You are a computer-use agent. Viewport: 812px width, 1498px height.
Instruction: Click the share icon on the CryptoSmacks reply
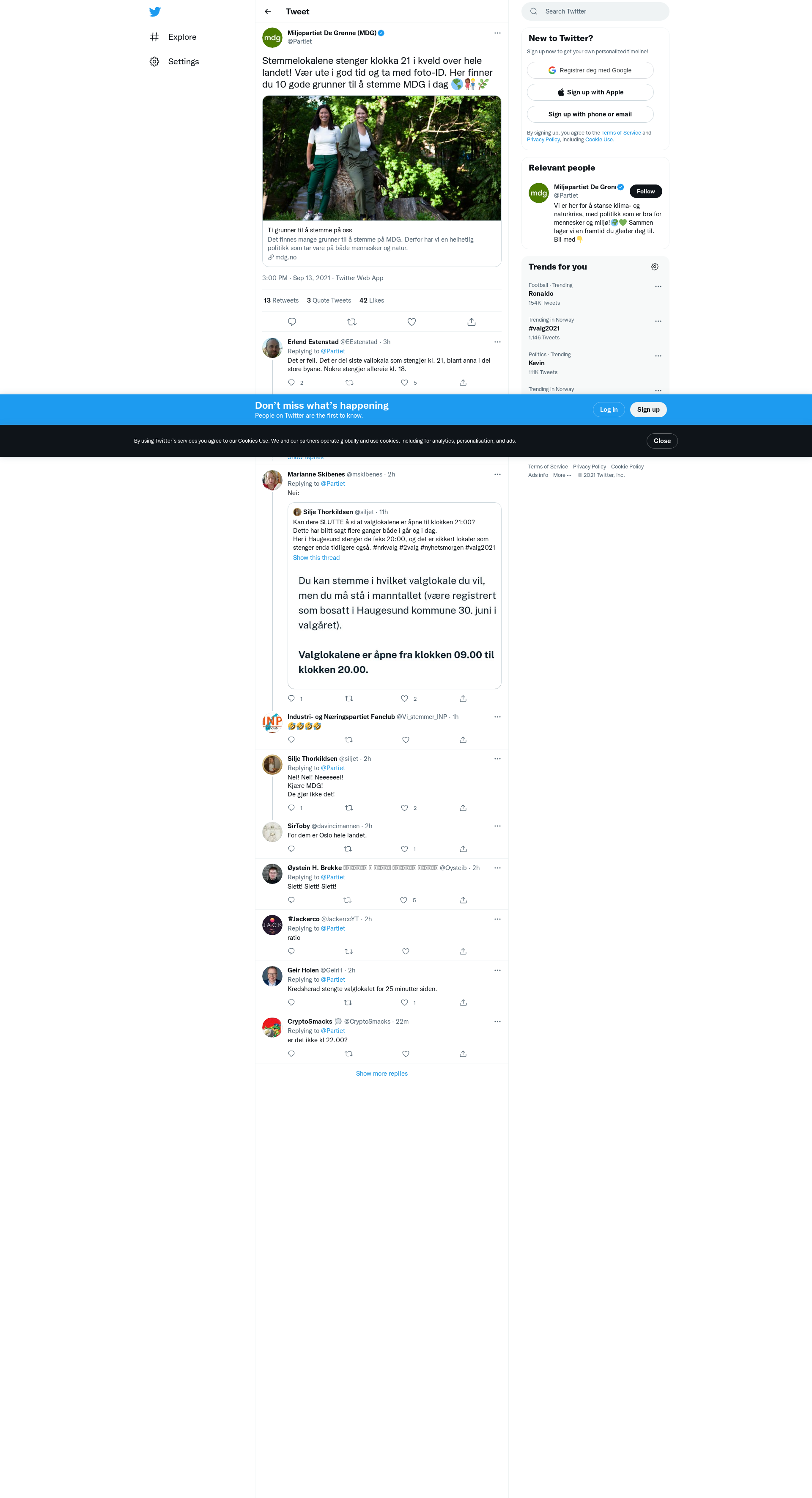[x=463, y=1054]
